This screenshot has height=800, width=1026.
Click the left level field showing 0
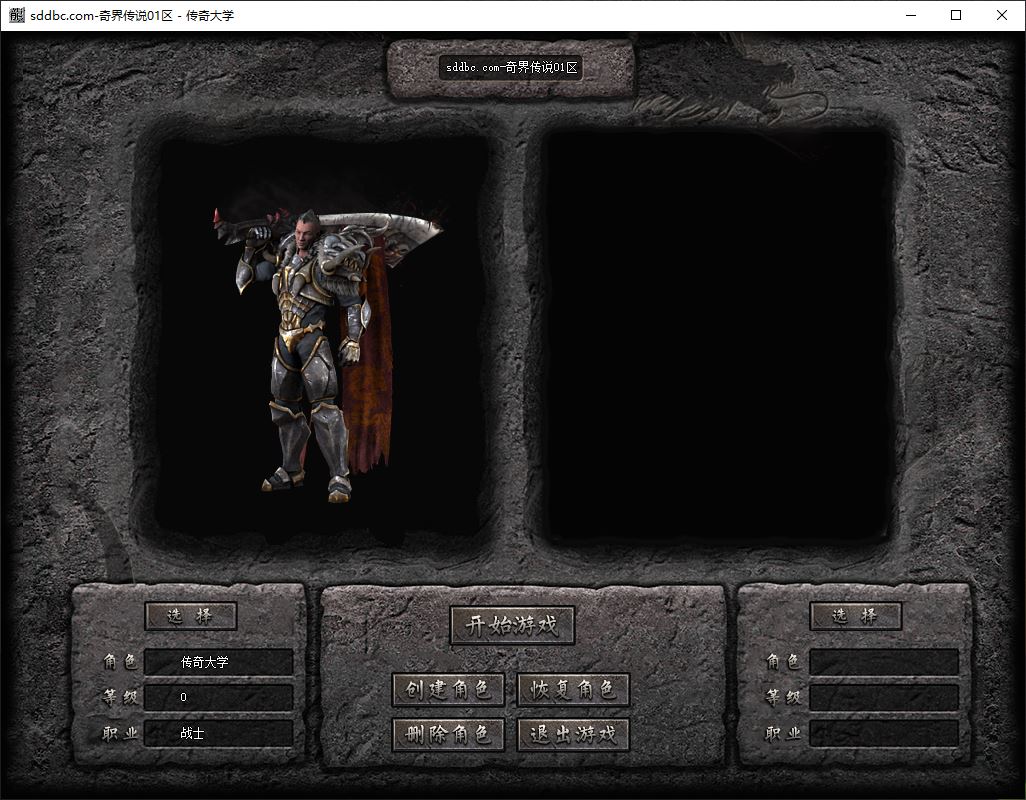click(x=218, y=697)
